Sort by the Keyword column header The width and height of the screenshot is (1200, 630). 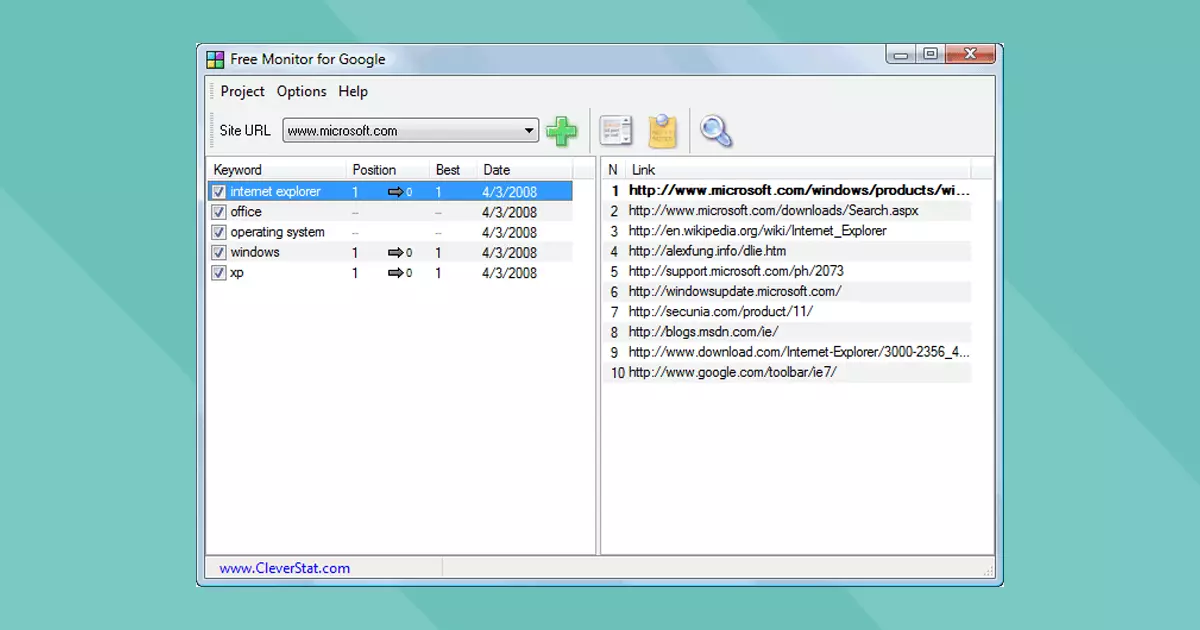coord(277,170)
